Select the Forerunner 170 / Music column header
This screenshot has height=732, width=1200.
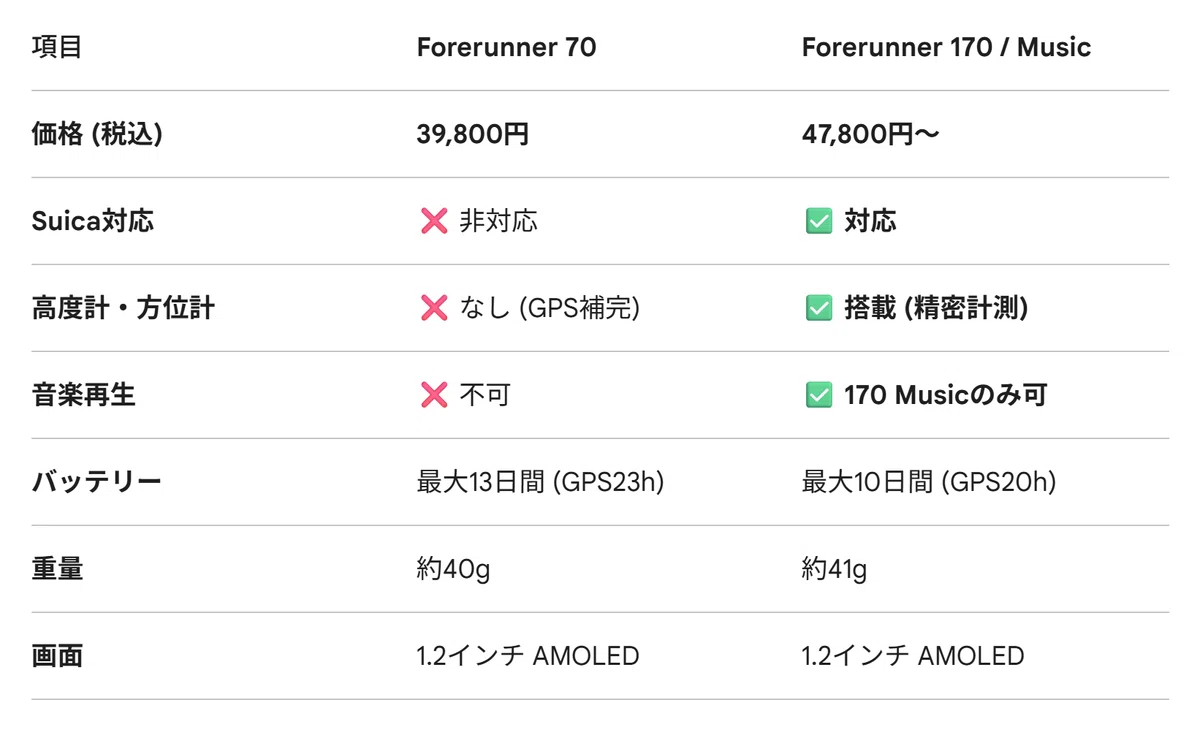click(946, 47)
